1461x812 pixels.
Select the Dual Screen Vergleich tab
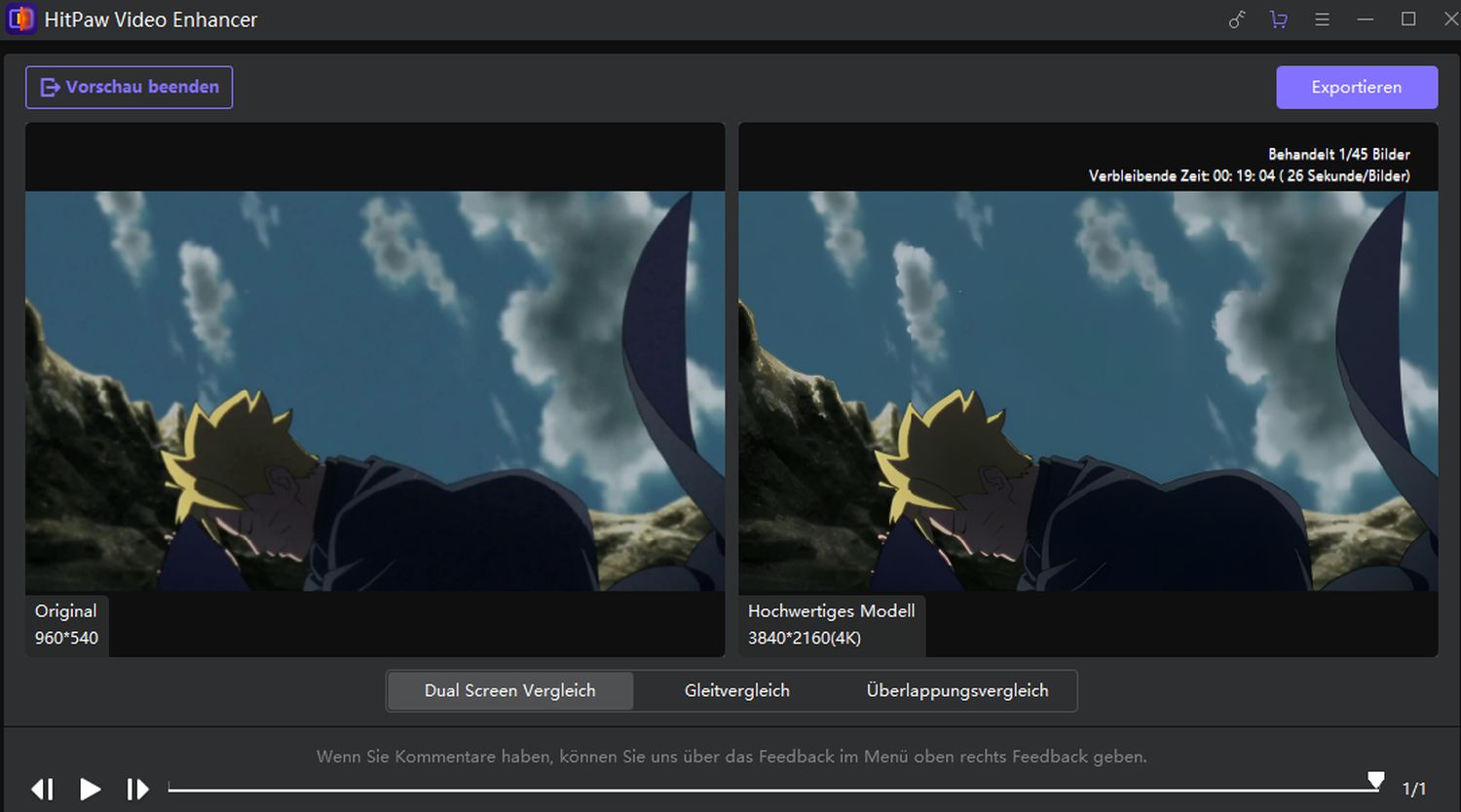coord(509,690)
